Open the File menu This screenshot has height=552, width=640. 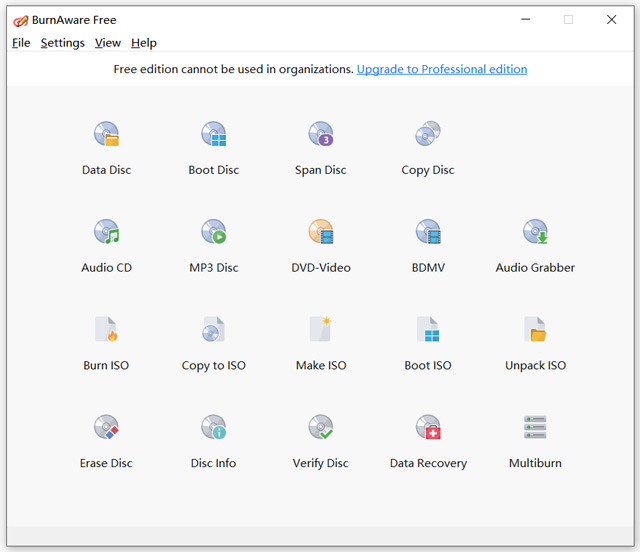click(21, 43)
